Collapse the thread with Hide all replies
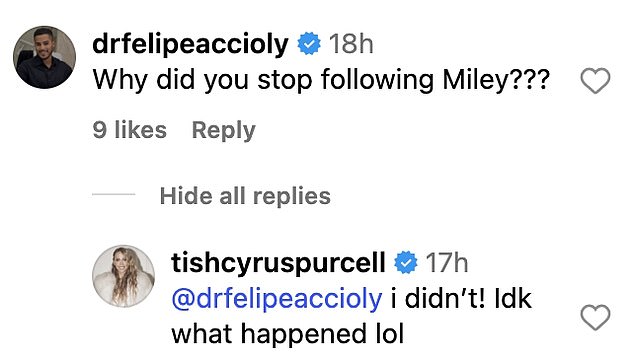Image resolution: width=634 pixels, height=362 pixels. 245,196
